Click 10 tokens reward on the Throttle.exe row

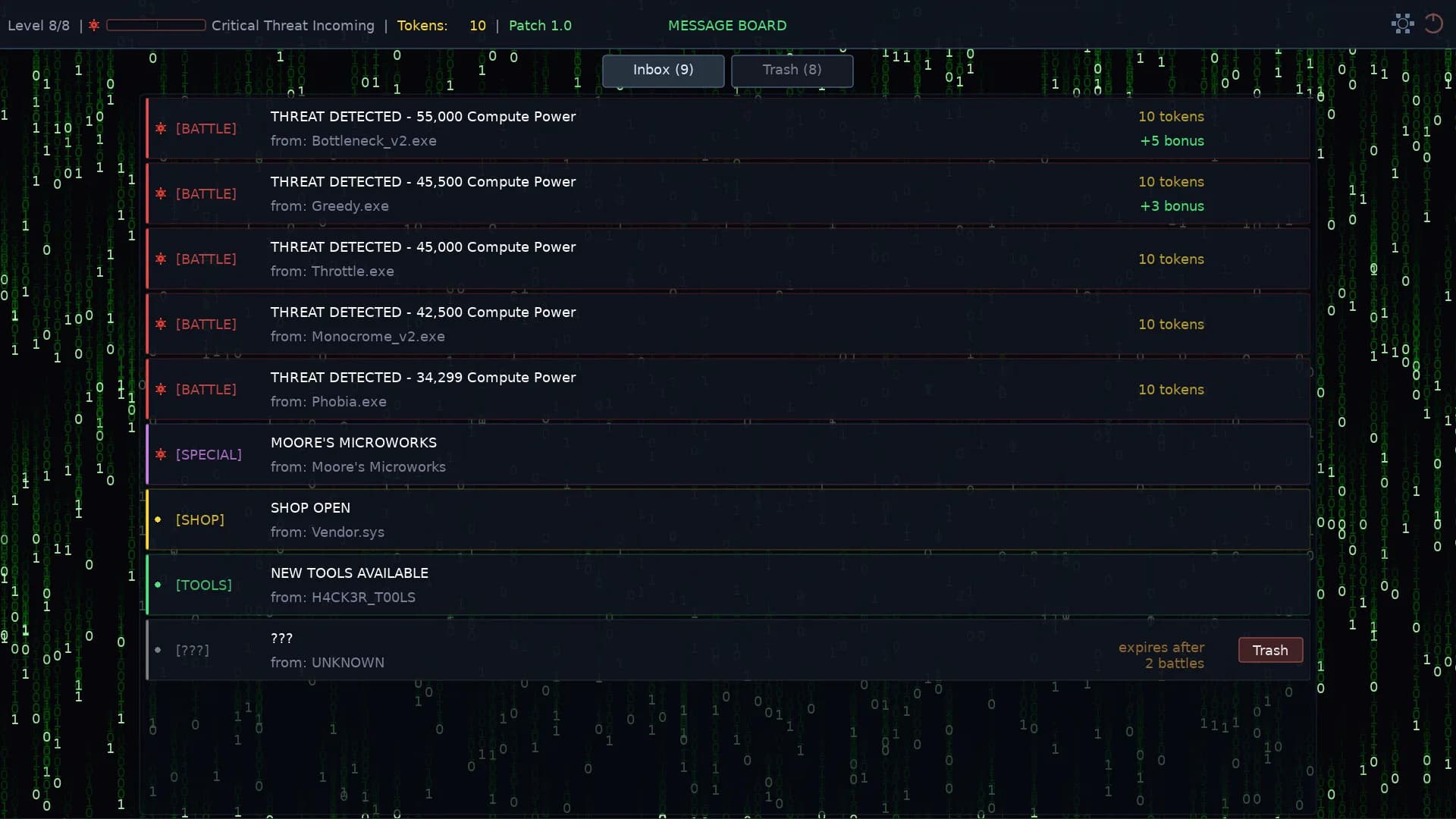point(1171,259)
